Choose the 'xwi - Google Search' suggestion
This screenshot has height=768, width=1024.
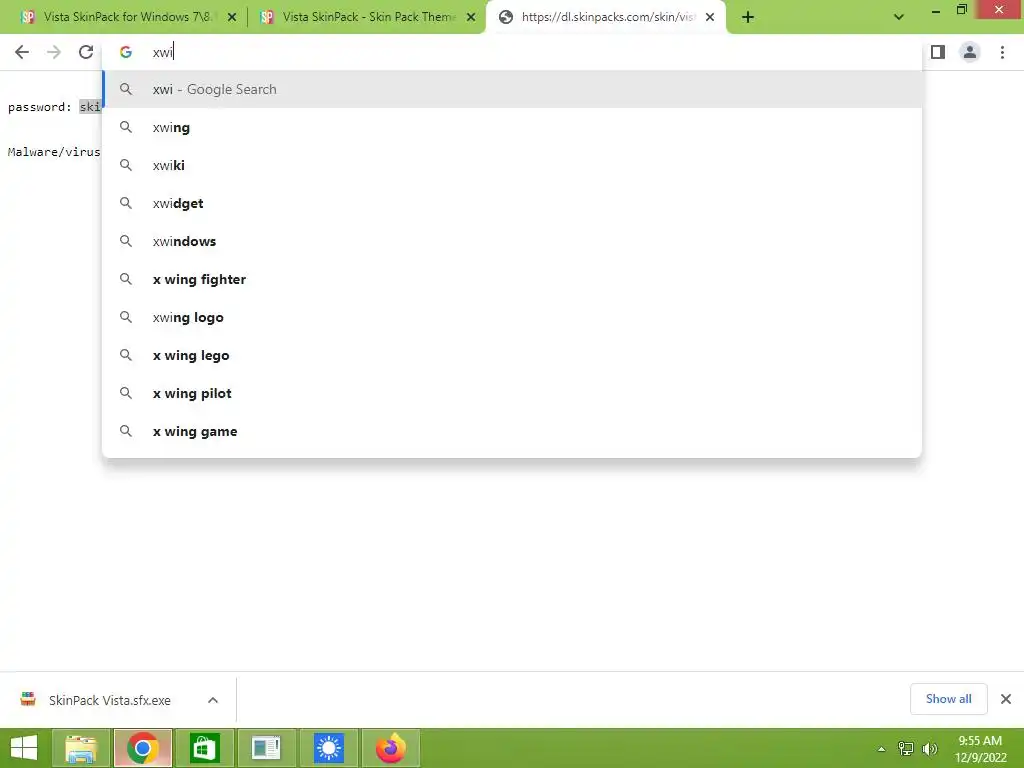click(512, 89)
